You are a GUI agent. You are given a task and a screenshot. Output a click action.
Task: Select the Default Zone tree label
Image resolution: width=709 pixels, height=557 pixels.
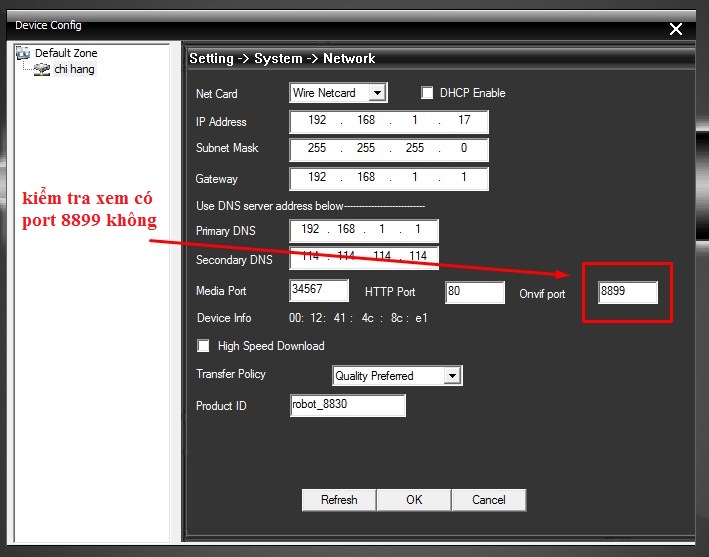tap(66, 53)
